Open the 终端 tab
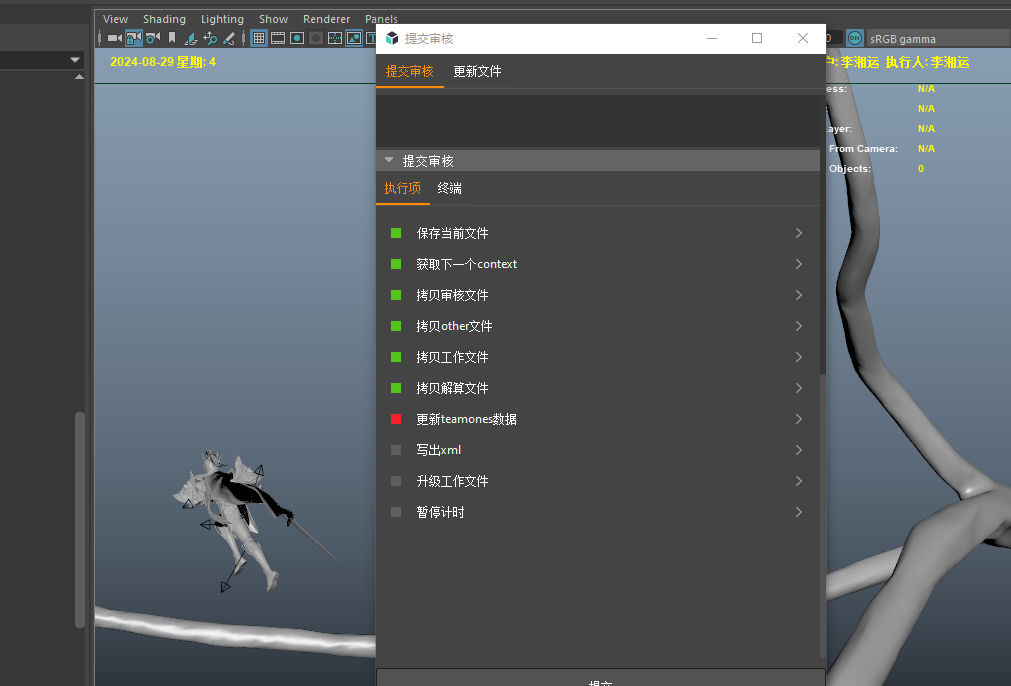Viewport: 1011px width, 686px height. 449,188
